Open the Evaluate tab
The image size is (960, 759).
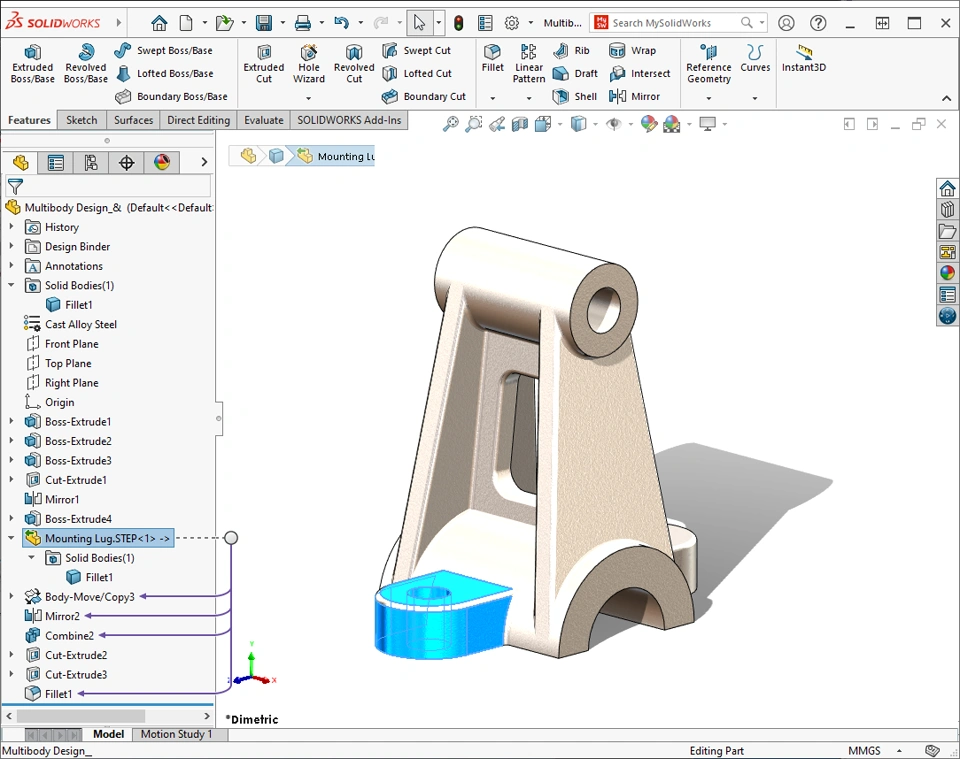[264, 120]
